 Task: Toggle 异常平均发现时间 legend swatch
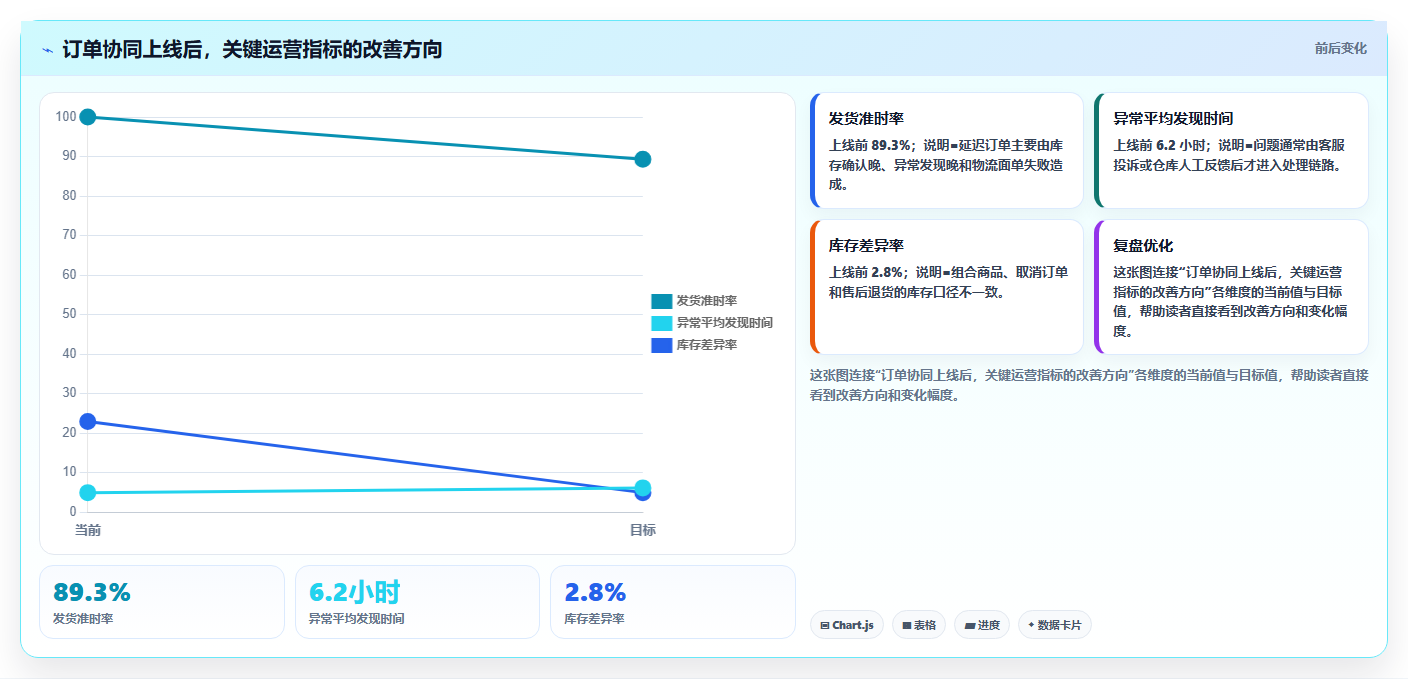coord(662,323)
